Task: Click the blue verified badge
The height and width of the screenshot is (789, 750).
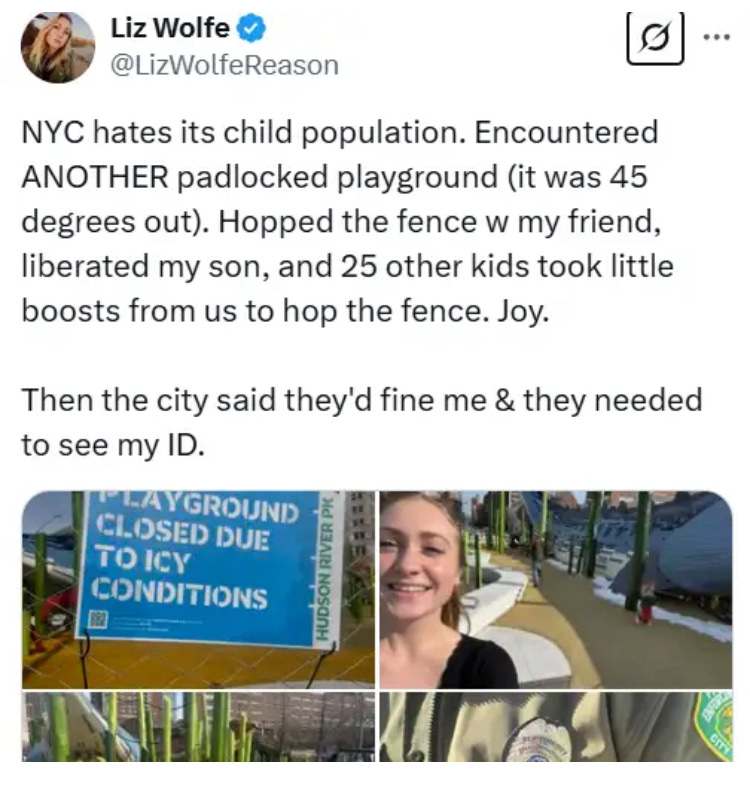Action: point(251,28)
